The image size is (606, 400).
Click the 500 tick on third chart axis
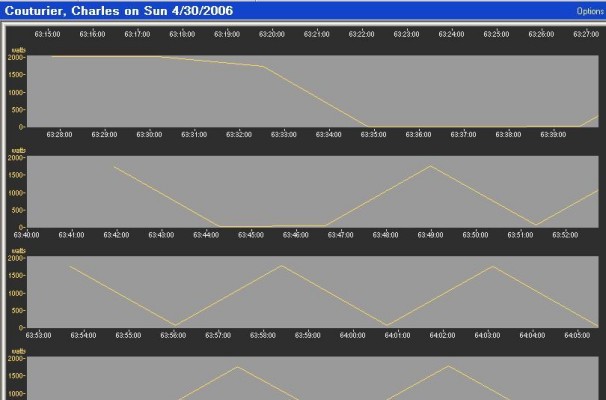coord(18,310)
